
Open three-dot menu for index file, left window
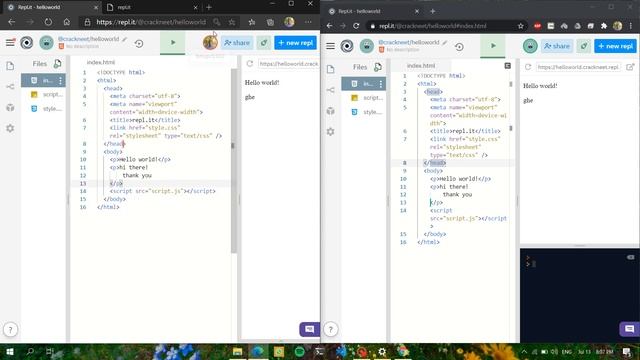pyautogui.click(x=60, y=81)
